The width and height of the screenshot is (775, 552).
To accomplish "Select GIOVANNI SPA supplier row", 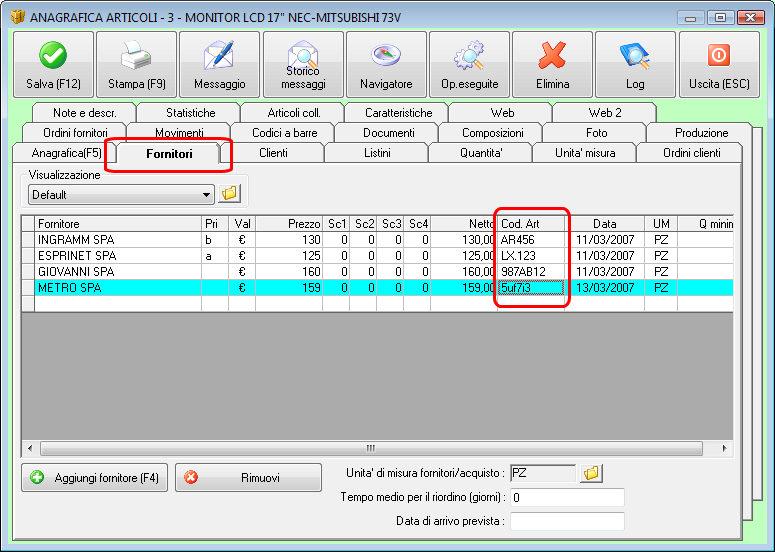I will (x=378, y=271).
